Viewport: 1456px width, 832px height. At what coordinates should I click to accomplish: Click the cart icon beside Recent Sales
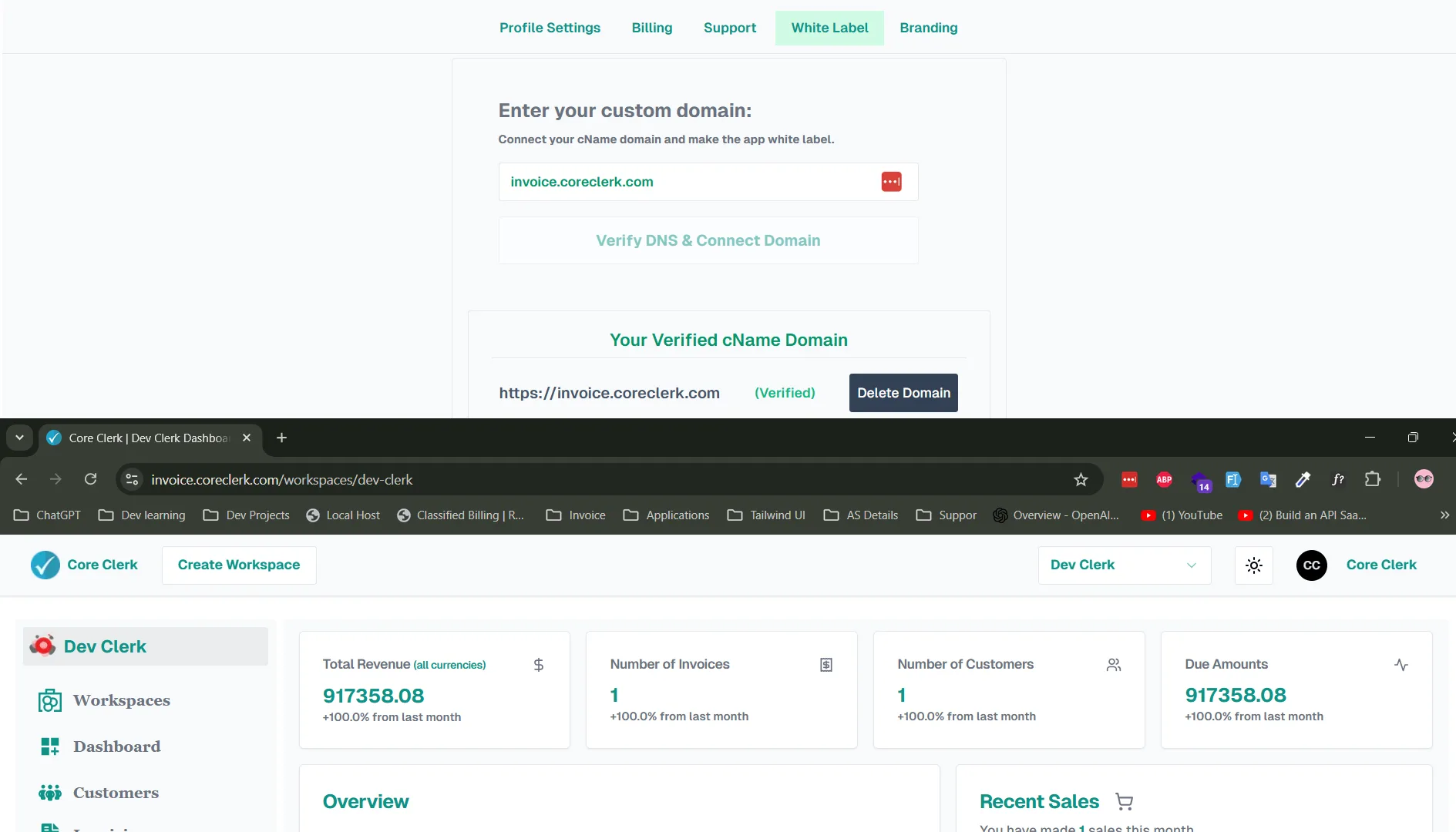(x=1125, y=802)
